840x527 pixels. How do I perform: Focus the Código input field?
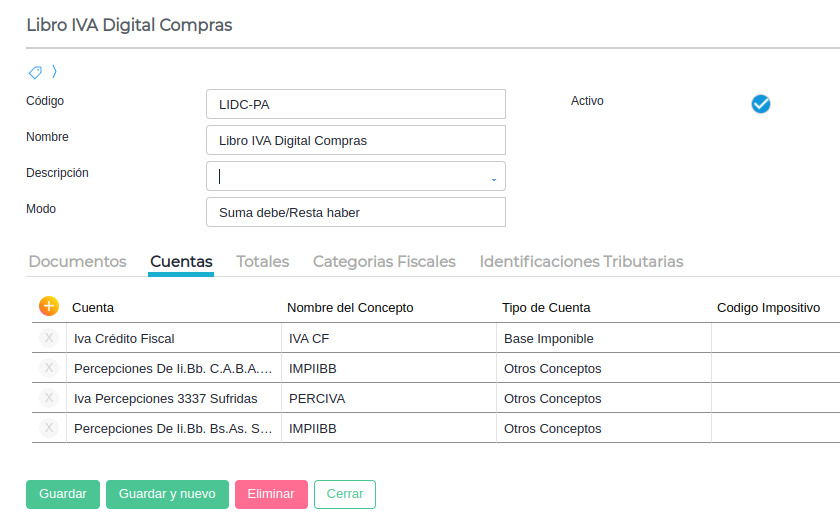(x=355, y=104)
